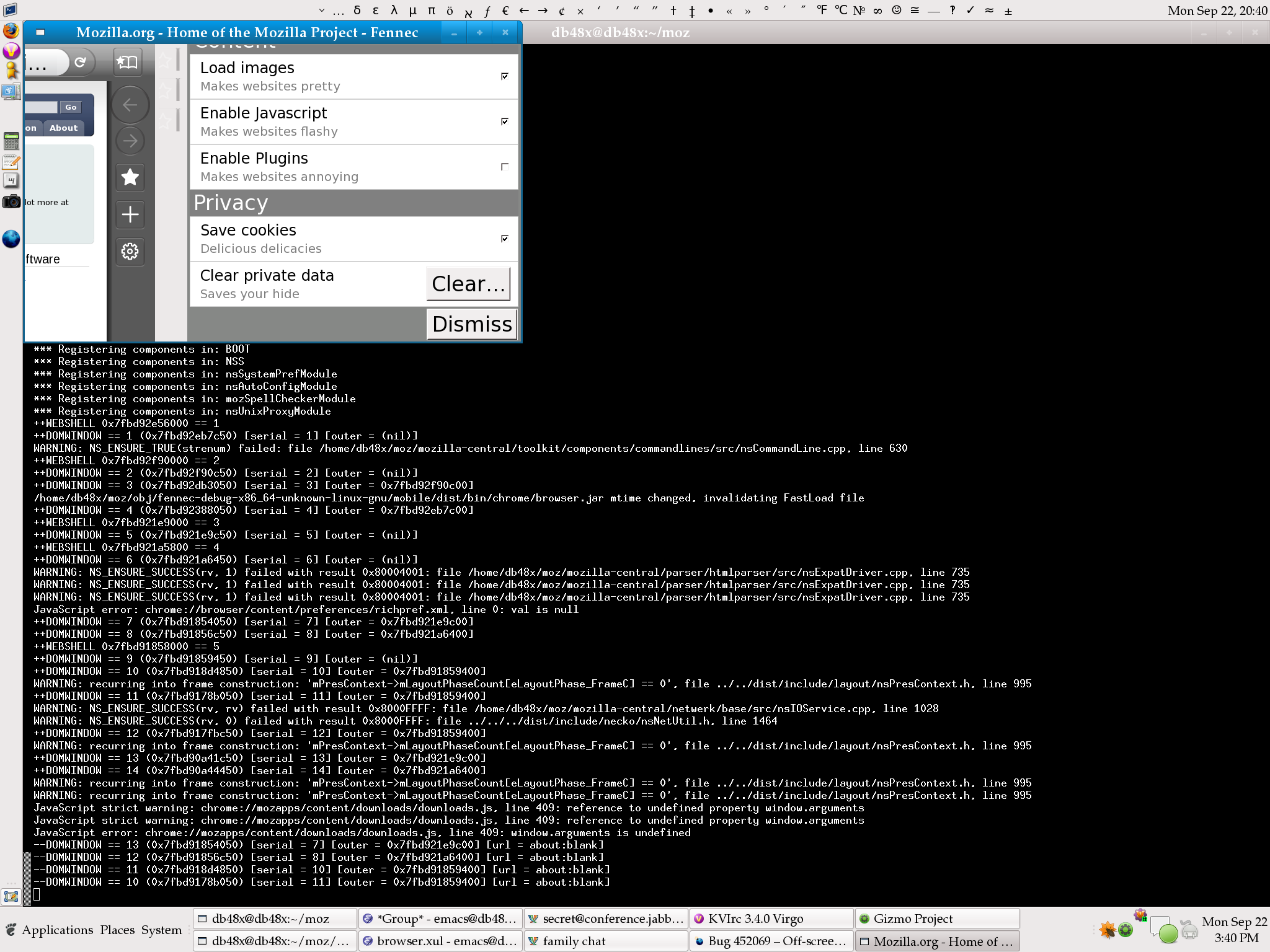Insert the delta character from the palette

pyautogui.click(x=357, y=10)
